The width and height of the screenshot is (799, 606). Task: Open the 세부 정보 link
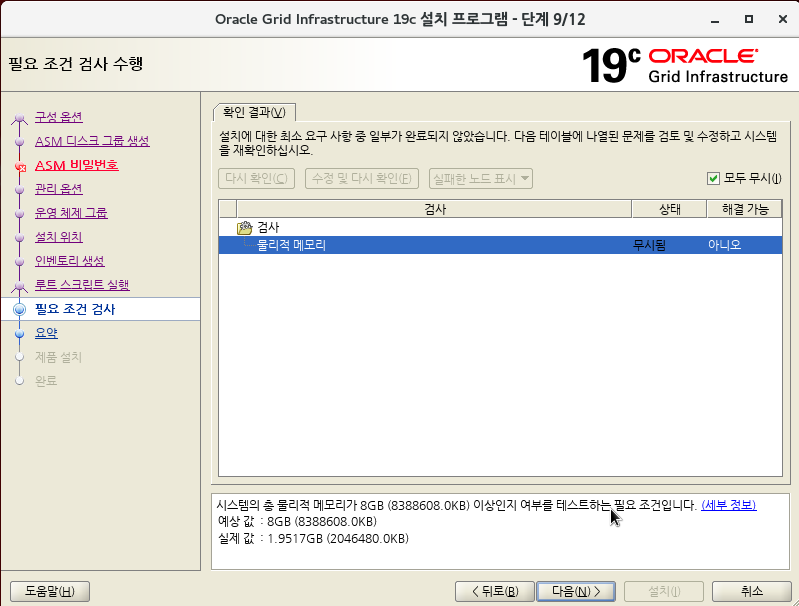(729, 505)
